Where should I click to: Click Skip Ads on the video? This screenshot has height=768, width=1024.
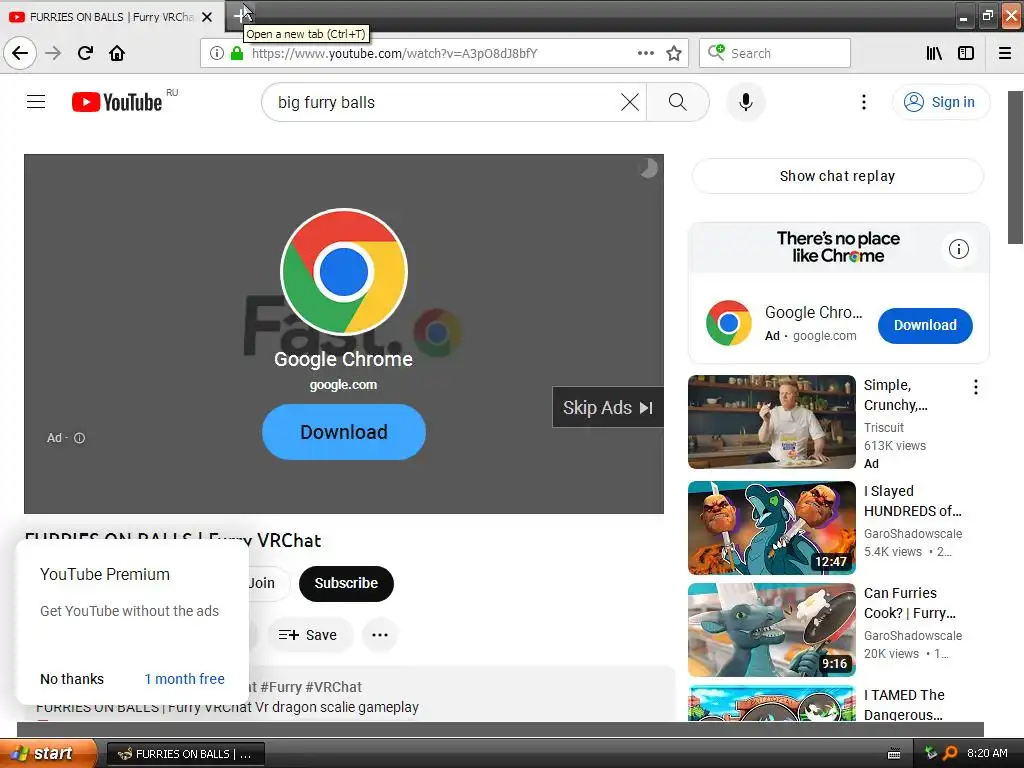coord(607,408)
